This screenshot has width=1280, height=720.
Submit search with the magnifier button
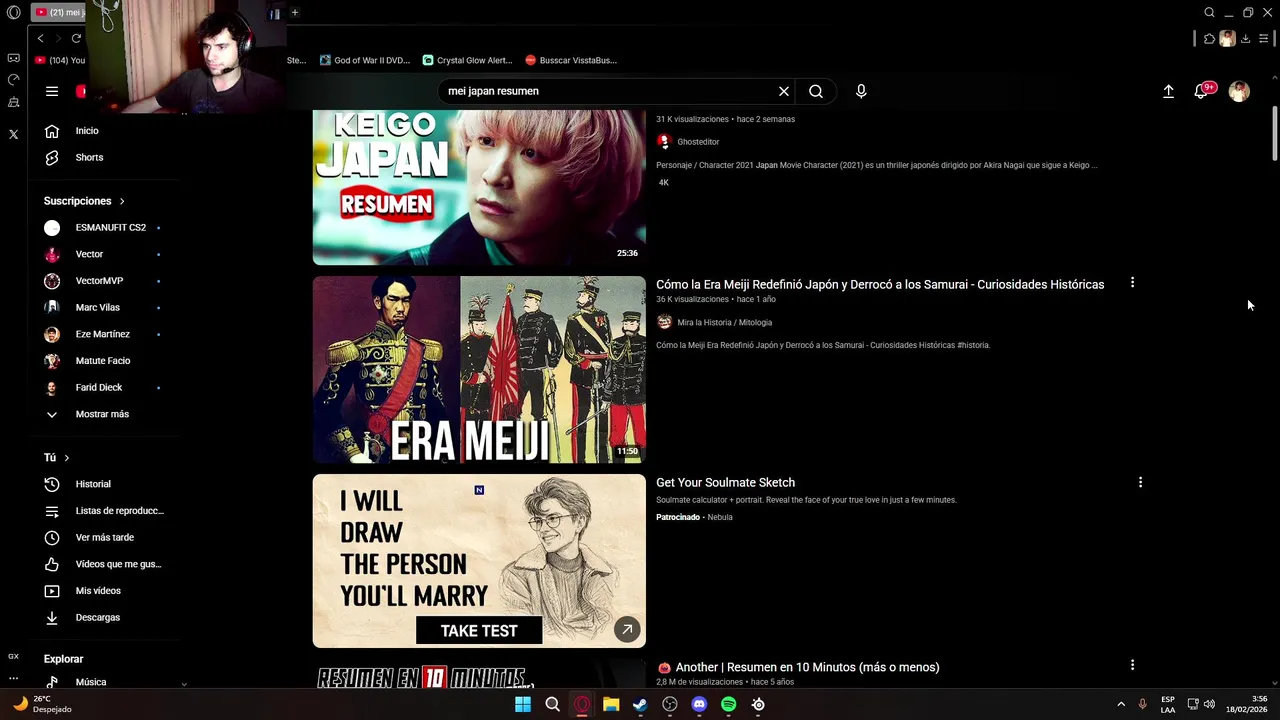[816, 91]
